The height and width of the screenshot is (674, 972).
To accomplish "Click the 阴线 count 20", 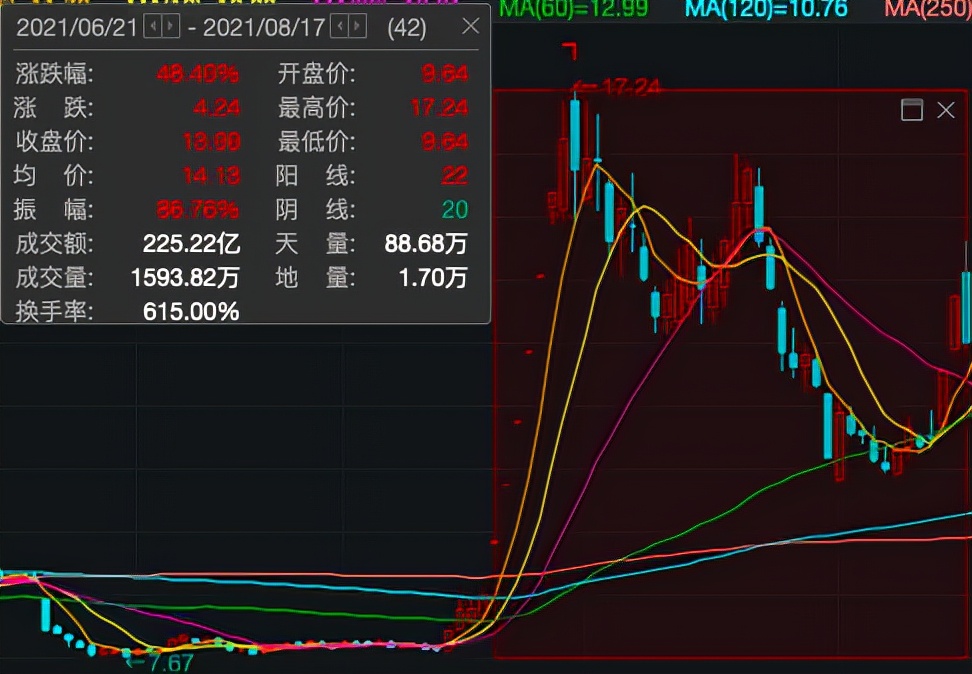I will (454, 210).
